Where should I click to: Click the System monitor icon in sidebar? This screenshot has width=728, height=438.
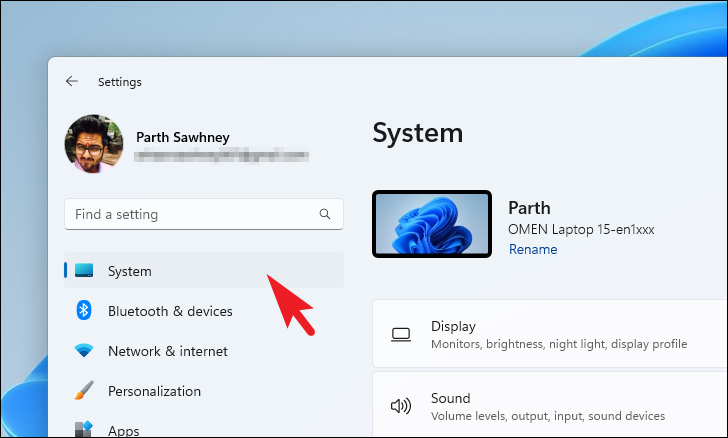click(84, 270)
